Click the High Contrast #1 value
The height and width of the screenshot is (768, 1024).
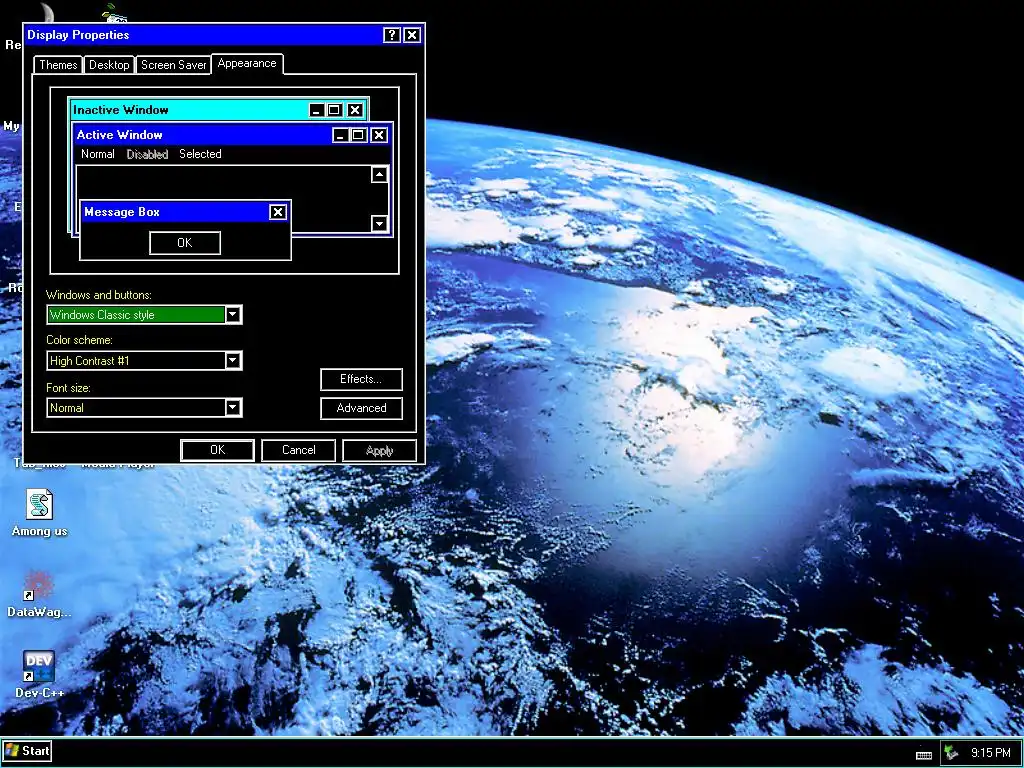89,360
